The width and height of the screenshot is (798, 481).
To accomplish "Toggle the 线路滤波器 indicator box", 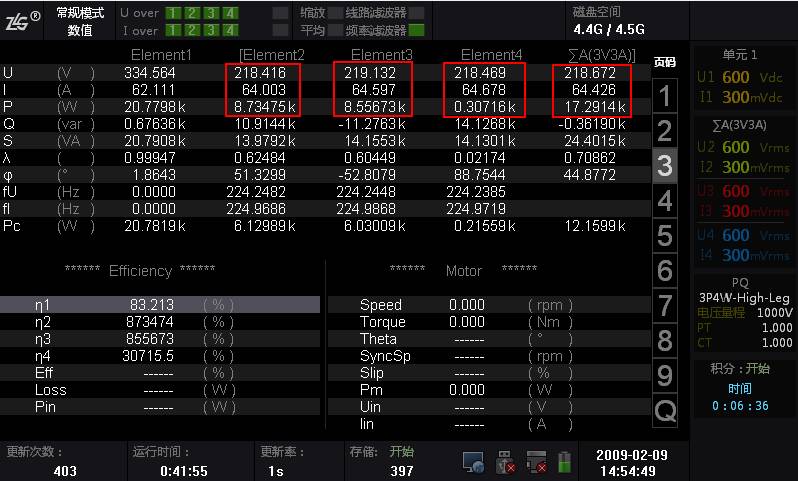I will click(416, 13).
